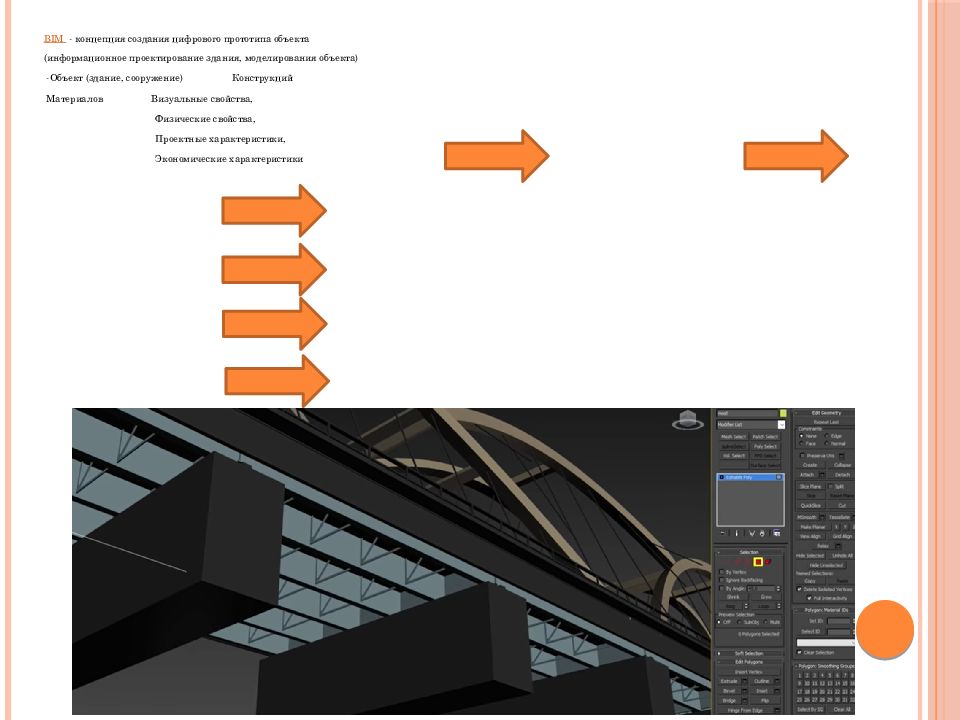Collapse the Edit Geometry rollout
Screen dimensions: 960x720
(825, 413)
